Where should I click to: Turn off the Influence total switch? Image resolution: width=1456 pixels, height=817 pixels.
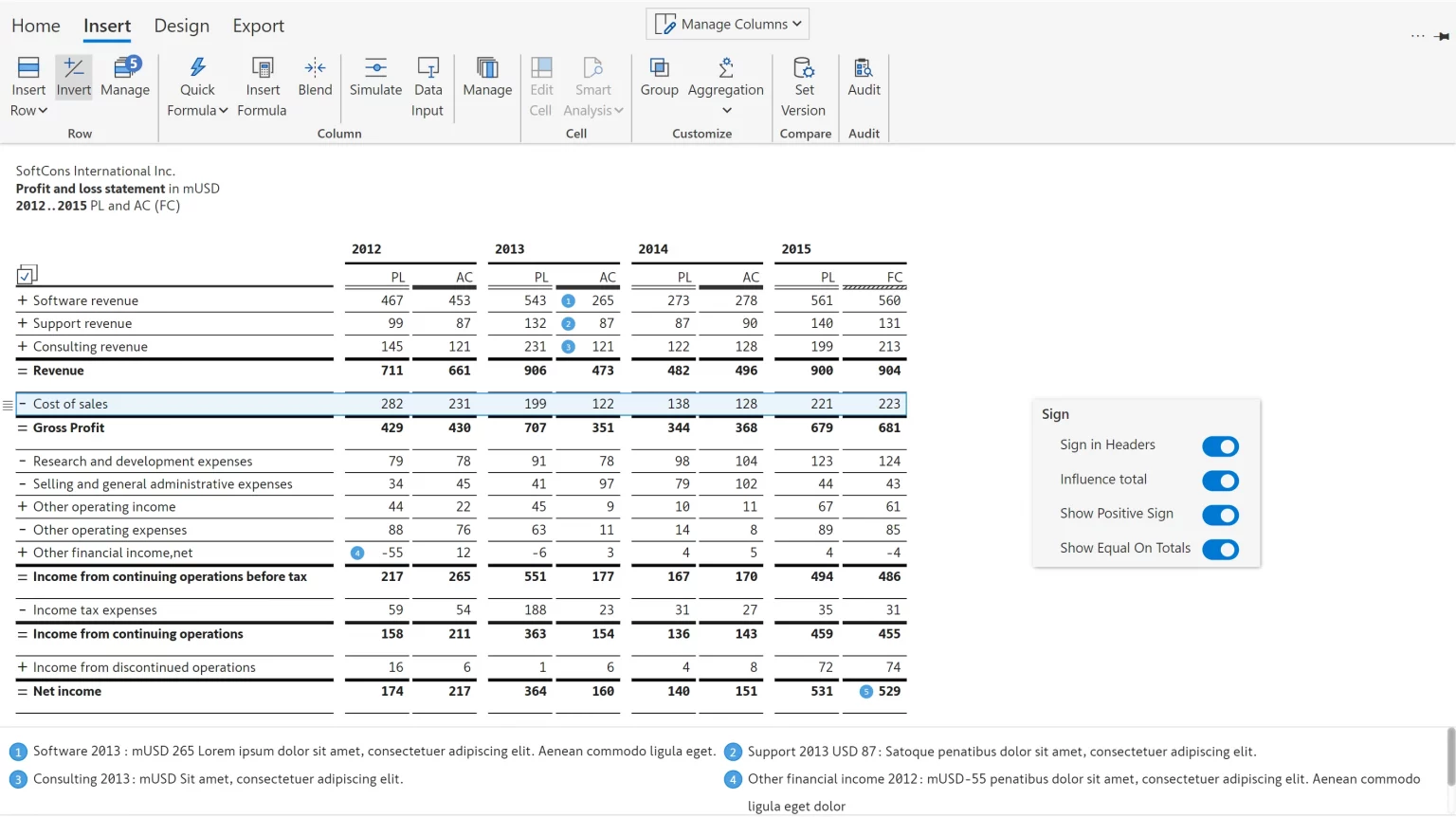[x=1220, y=481]
